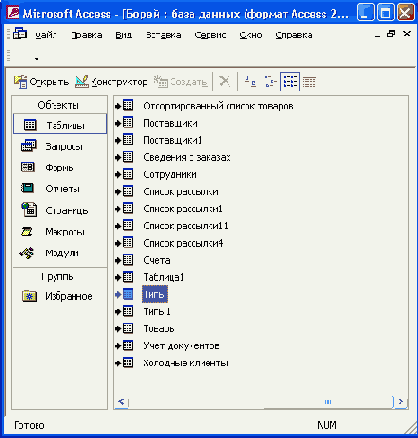
Task: Select the Список рассылки1 table
Action: [183, 209]
